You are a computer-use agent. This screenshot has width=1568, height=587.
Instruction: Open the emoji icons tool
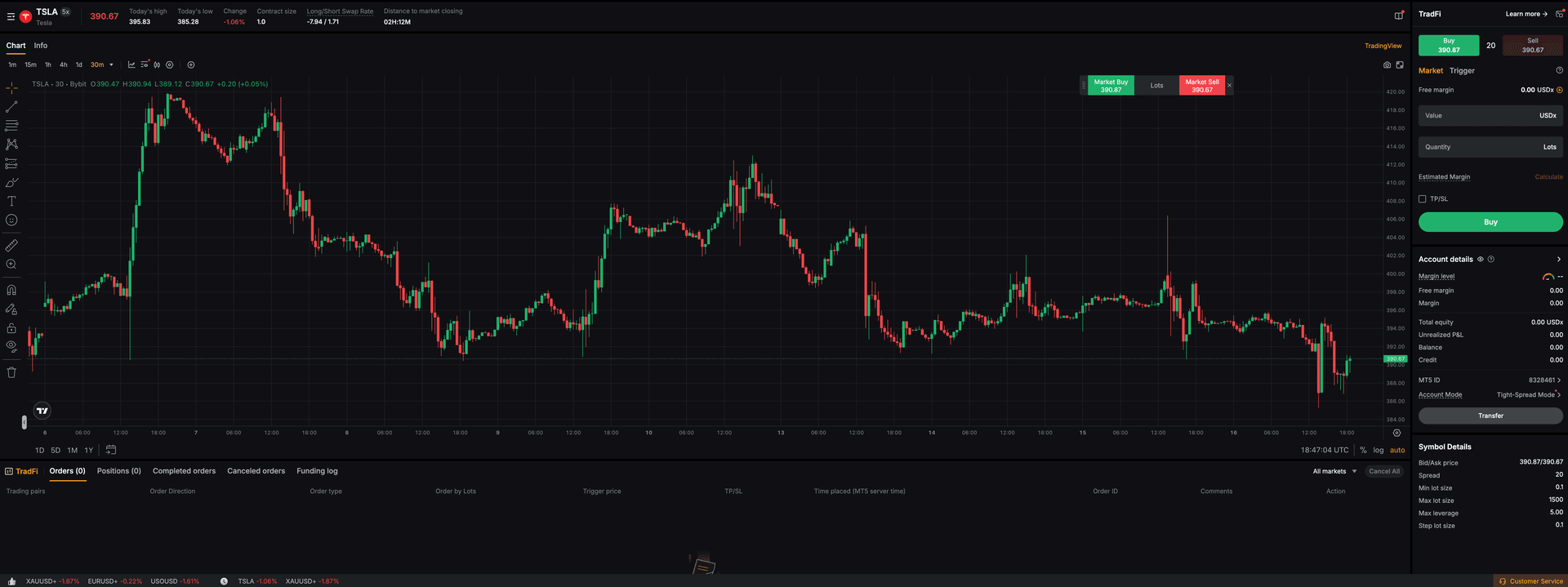pos(11,220)
